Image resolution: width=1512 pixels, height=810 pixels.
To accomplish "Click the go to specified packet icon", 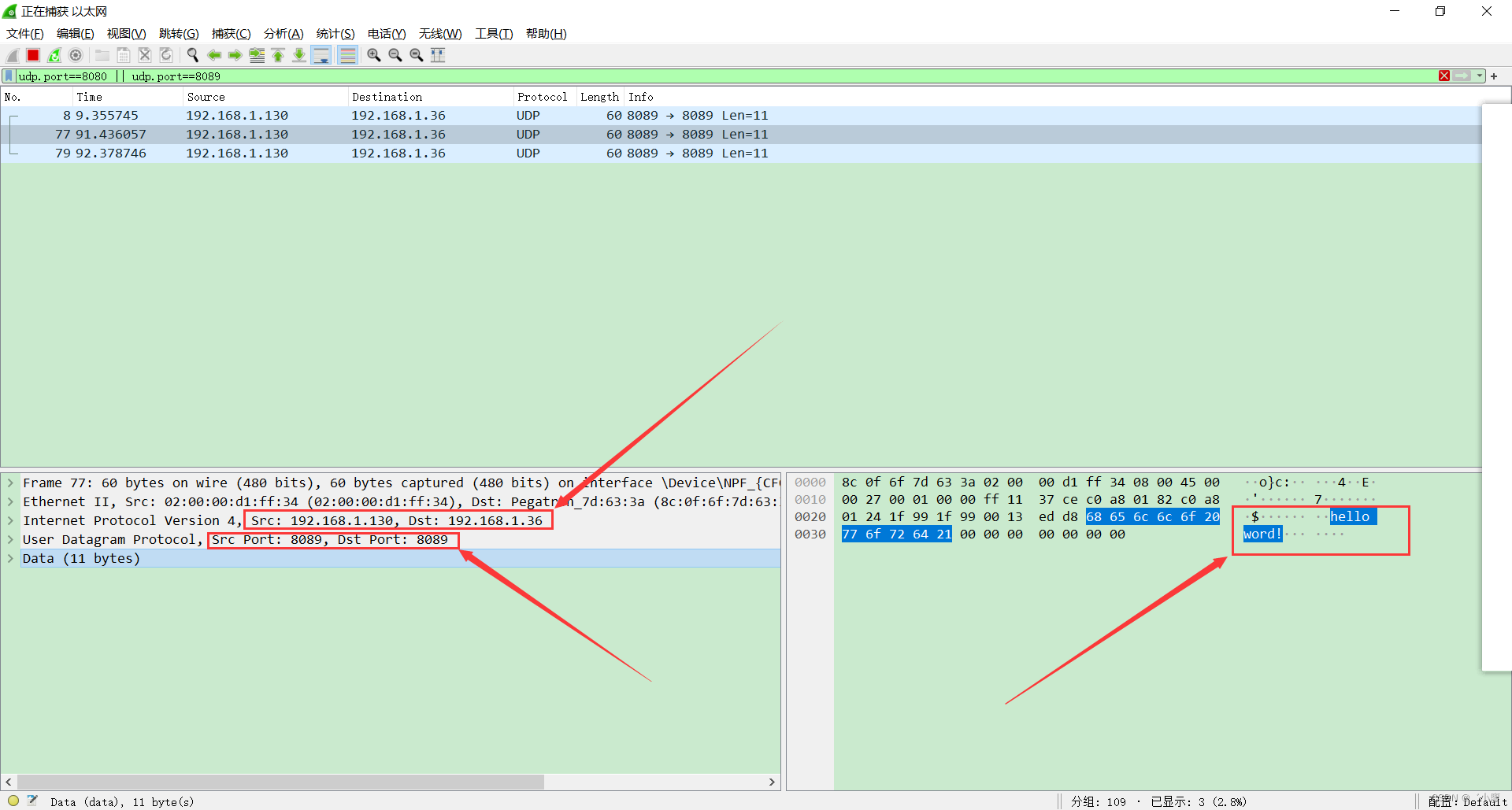I will [257, 55].
